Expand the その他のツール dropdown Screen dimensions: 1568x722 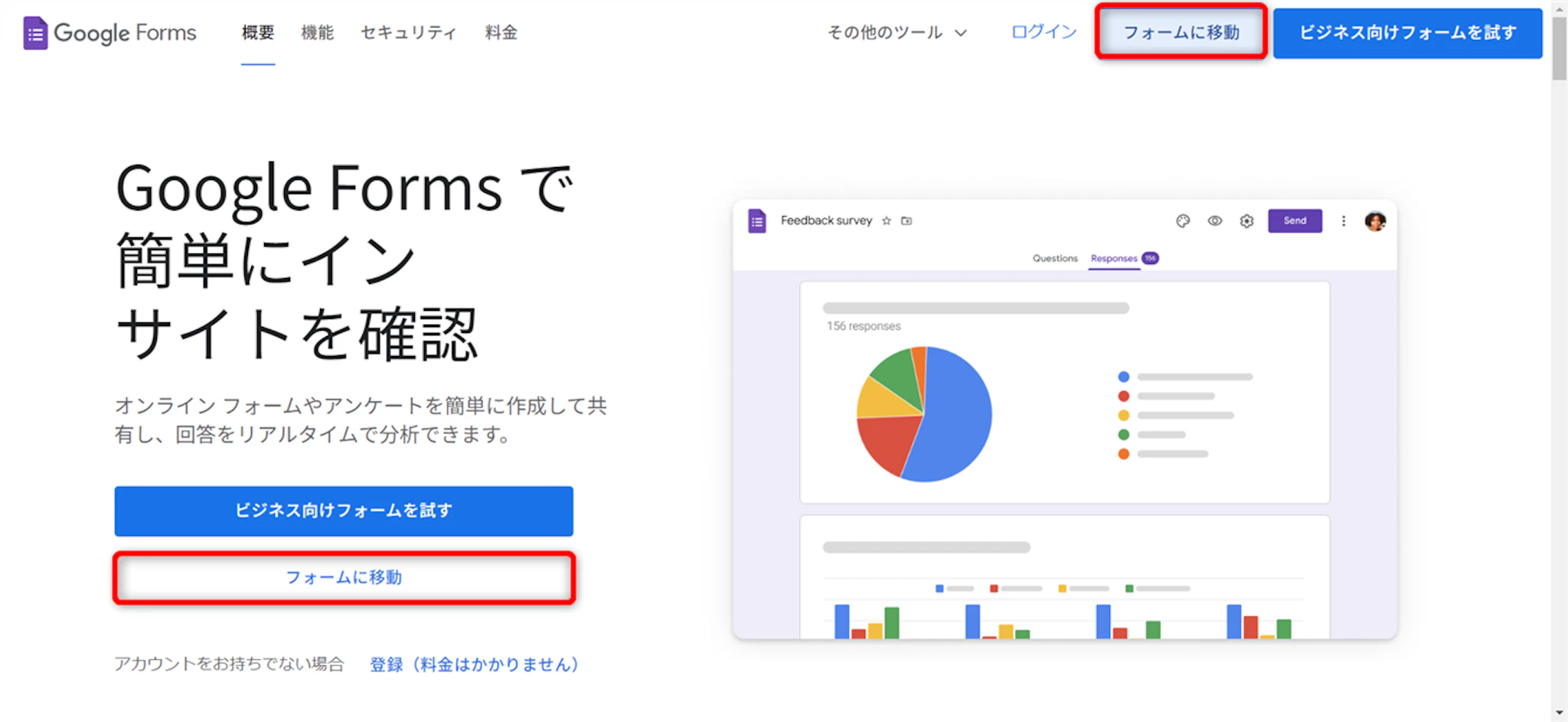(897, 33)
